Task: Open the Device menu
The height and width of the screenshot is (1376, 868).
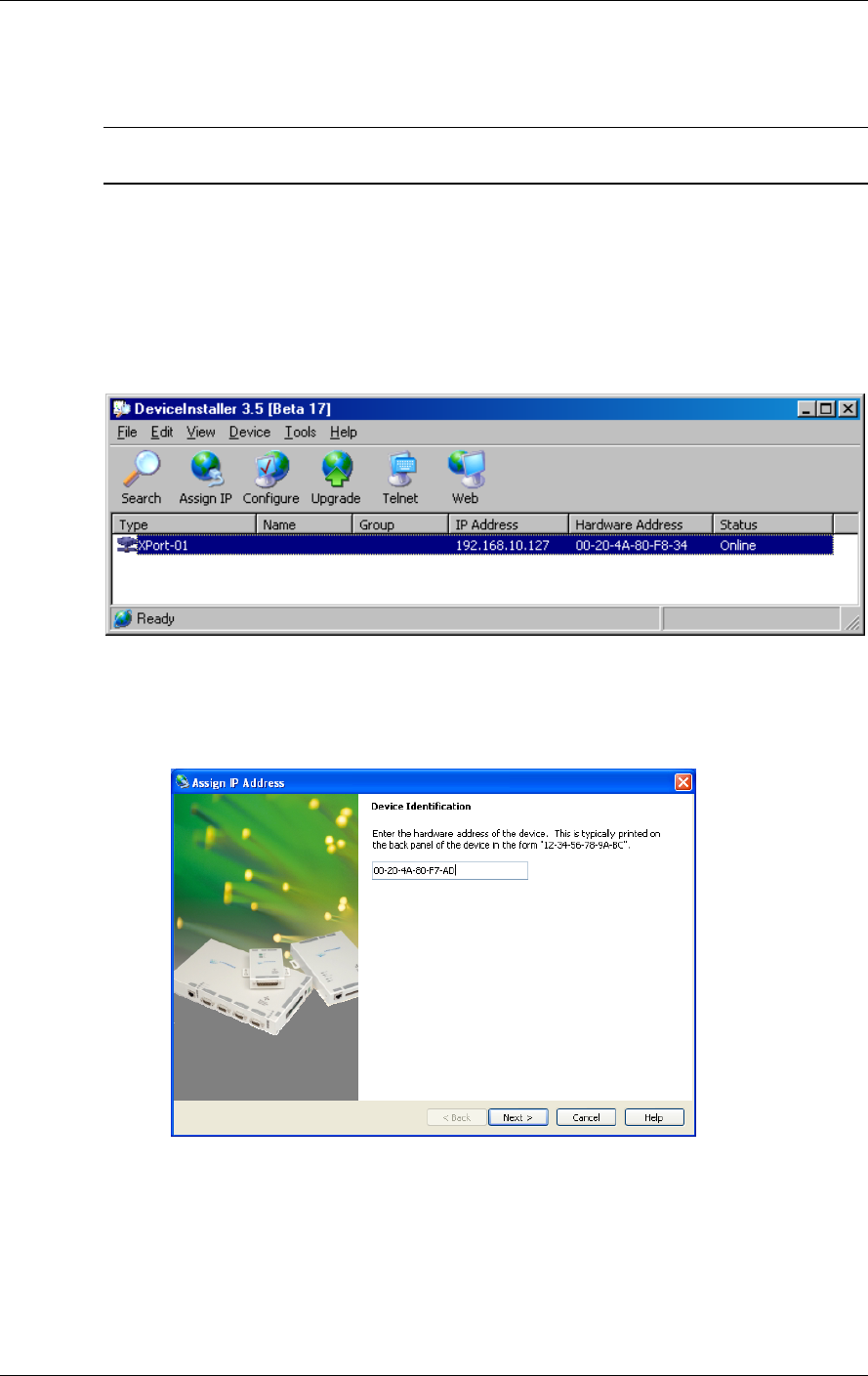Action: [x=250, y=432]
